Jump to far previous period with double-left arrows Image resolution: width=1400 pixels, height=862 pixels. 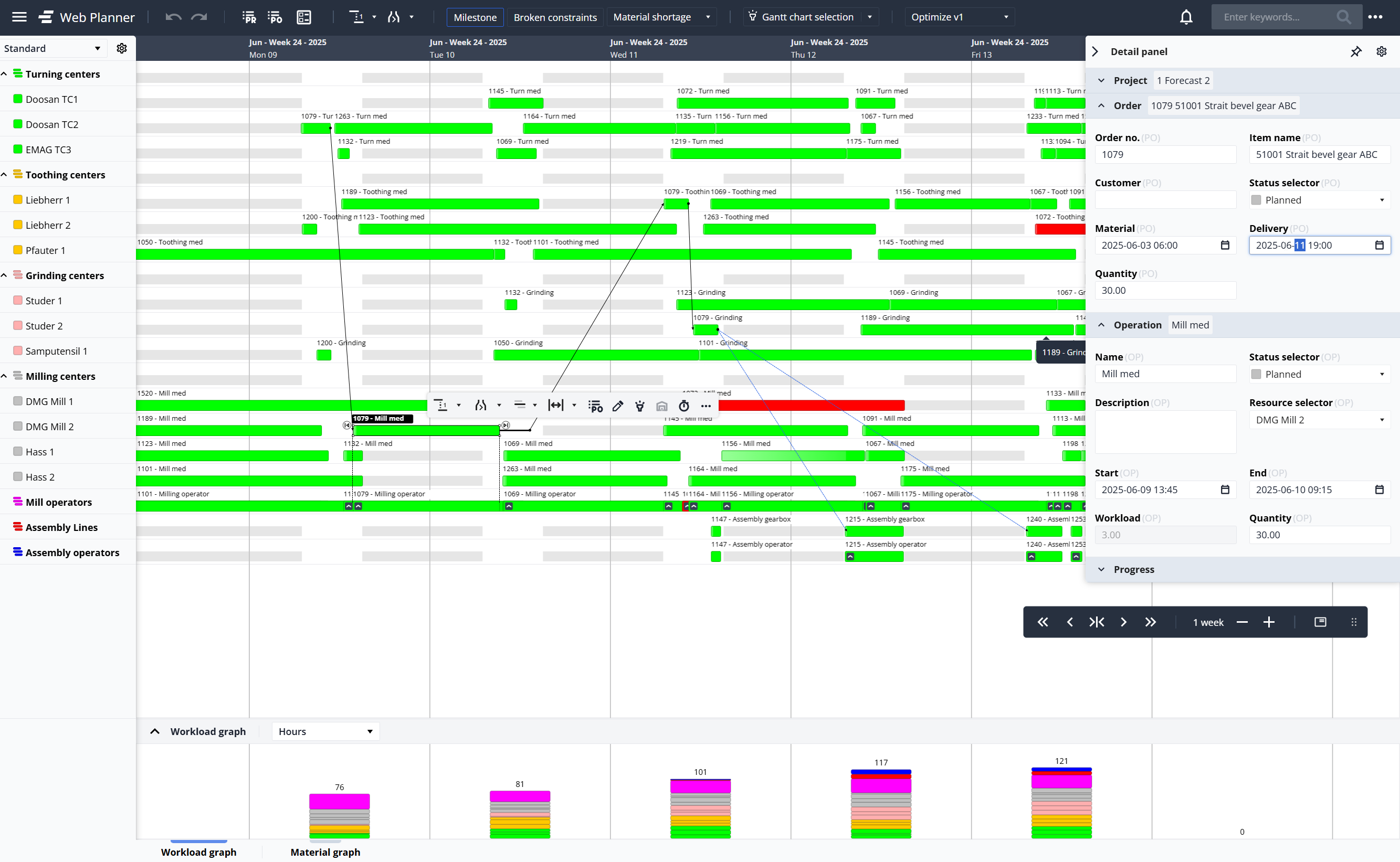1043,622
